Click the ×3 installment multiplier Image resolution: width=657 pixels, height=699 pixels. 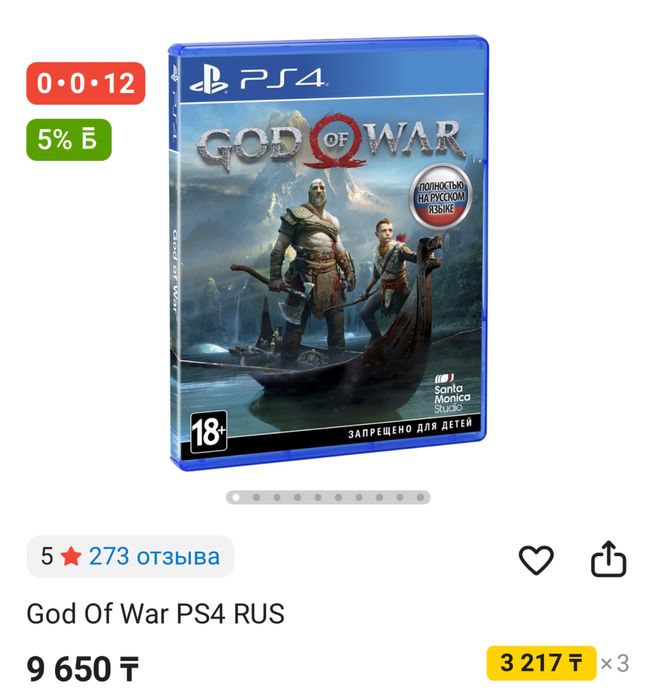[615, 663]
